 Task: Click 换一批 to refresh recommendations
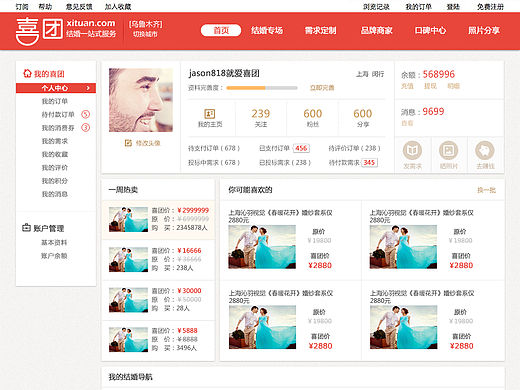(x=486, y=190)
